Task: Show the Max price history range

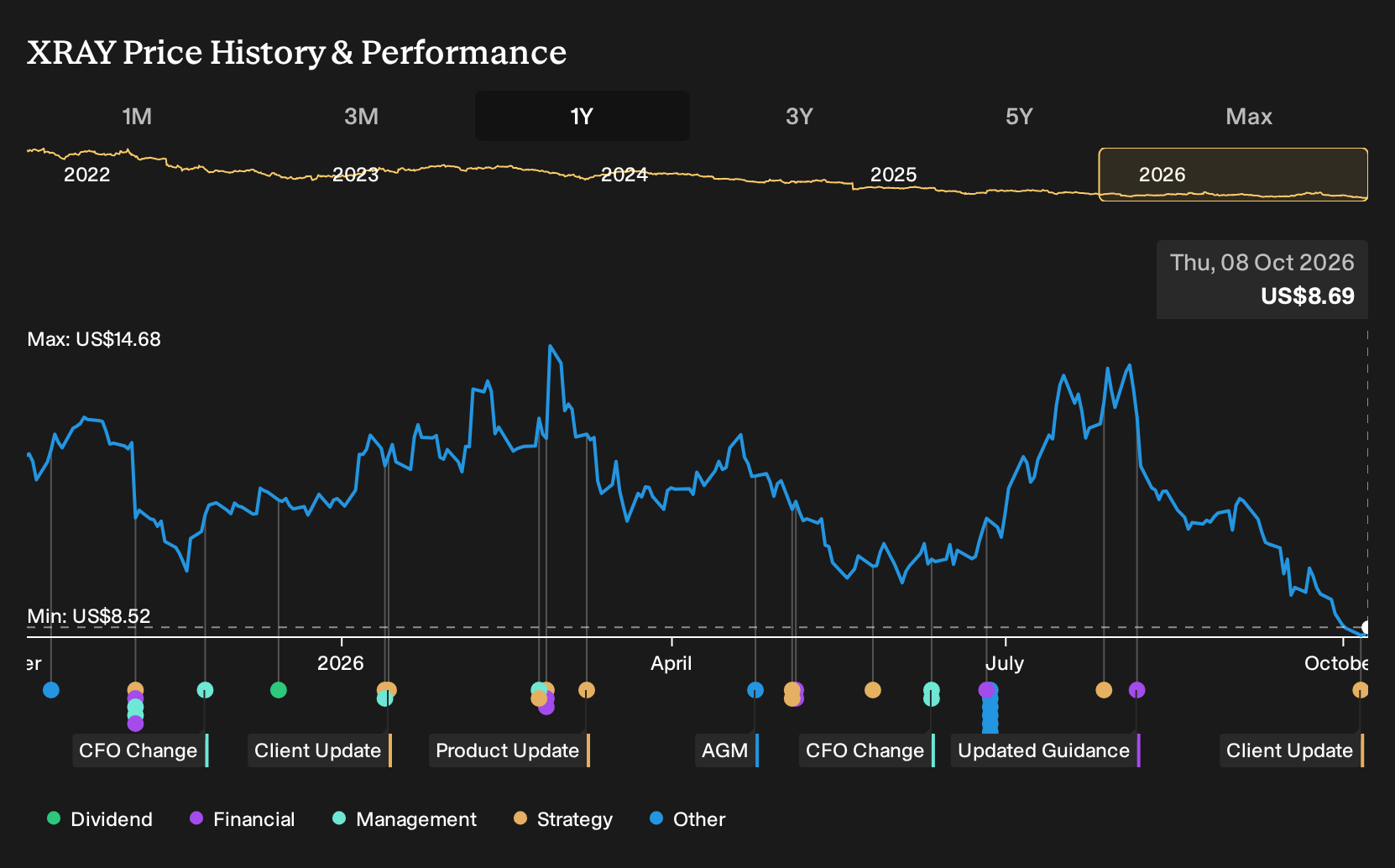Action: (x=1249, y=116)
